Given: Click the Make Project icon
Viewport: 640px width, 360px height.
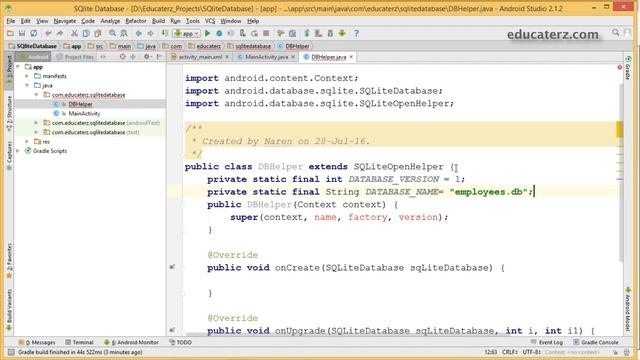Looking at the screenshot, I should [164, 33].
